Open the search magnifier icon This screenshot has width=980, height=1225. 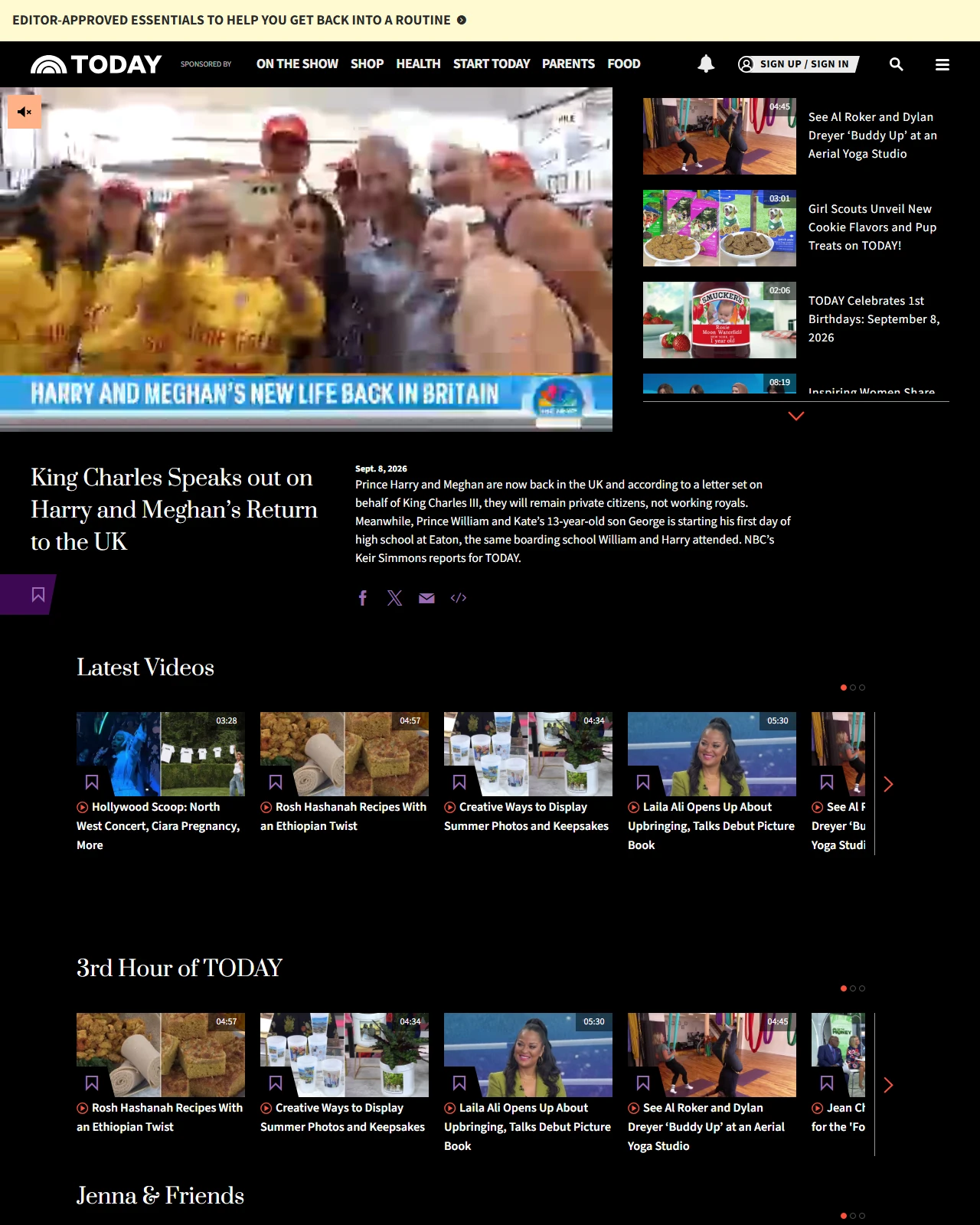pyautogui.click(x=896, y=64)
